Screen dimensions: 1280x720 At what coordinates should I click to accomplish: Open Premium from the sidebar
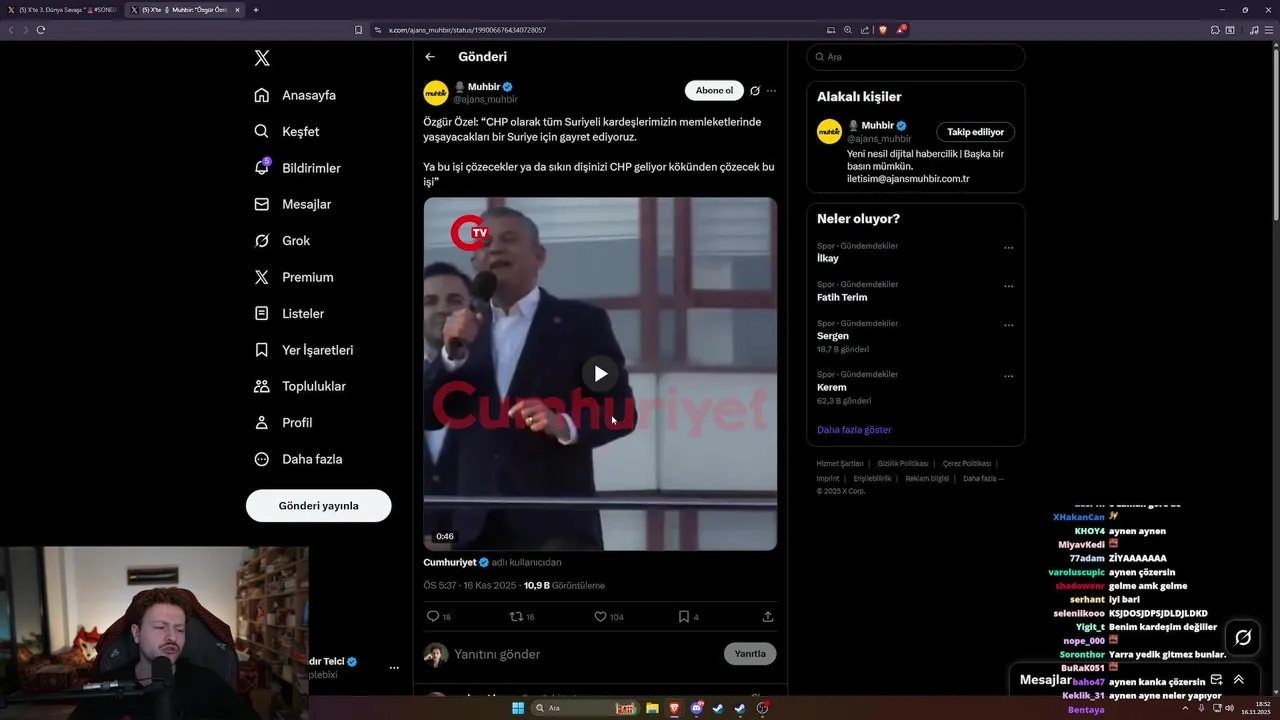(x=294, y=277)
